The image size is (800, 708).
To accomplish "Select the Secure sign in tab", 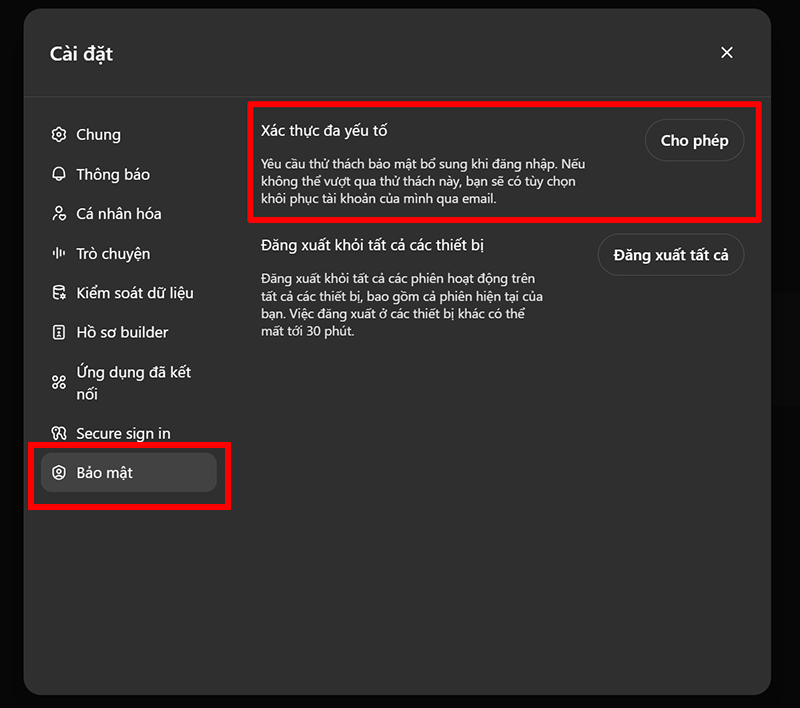I will [x=129, y=434].
